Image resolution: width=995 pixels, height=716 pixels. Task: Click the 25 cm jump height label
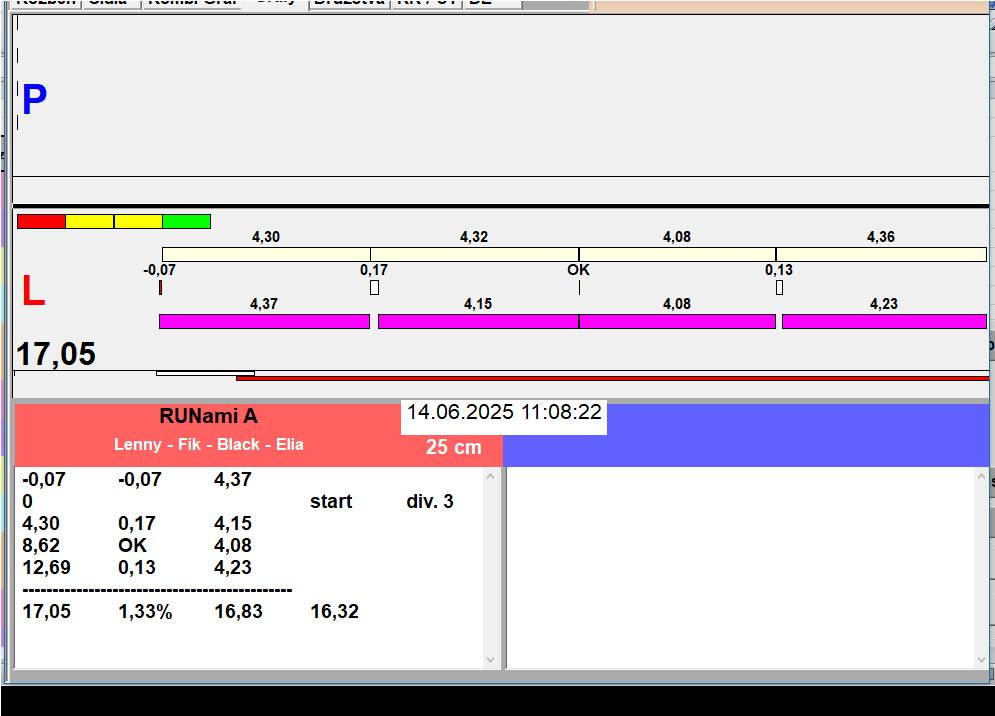[x=454, y=447]
